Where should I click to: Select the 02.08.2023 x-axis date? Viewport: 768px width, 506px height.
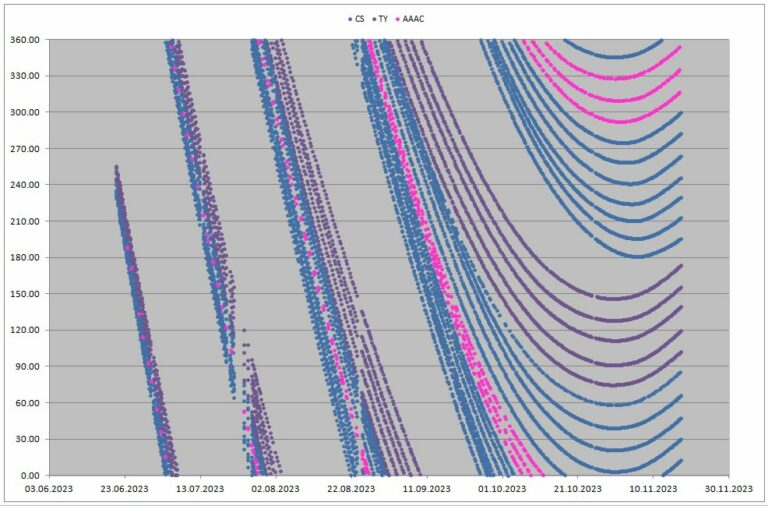(276, 489)
